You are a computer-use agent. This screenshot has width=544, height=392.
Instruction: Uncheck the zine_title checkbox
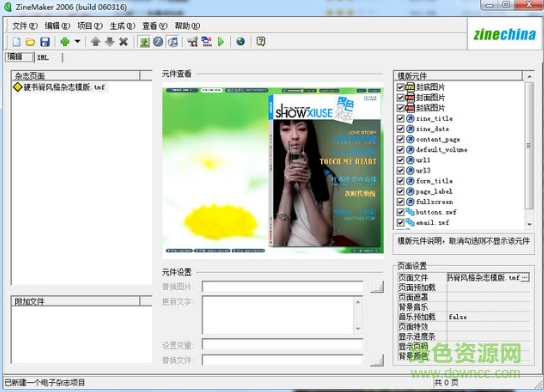[x=401, y=119]
